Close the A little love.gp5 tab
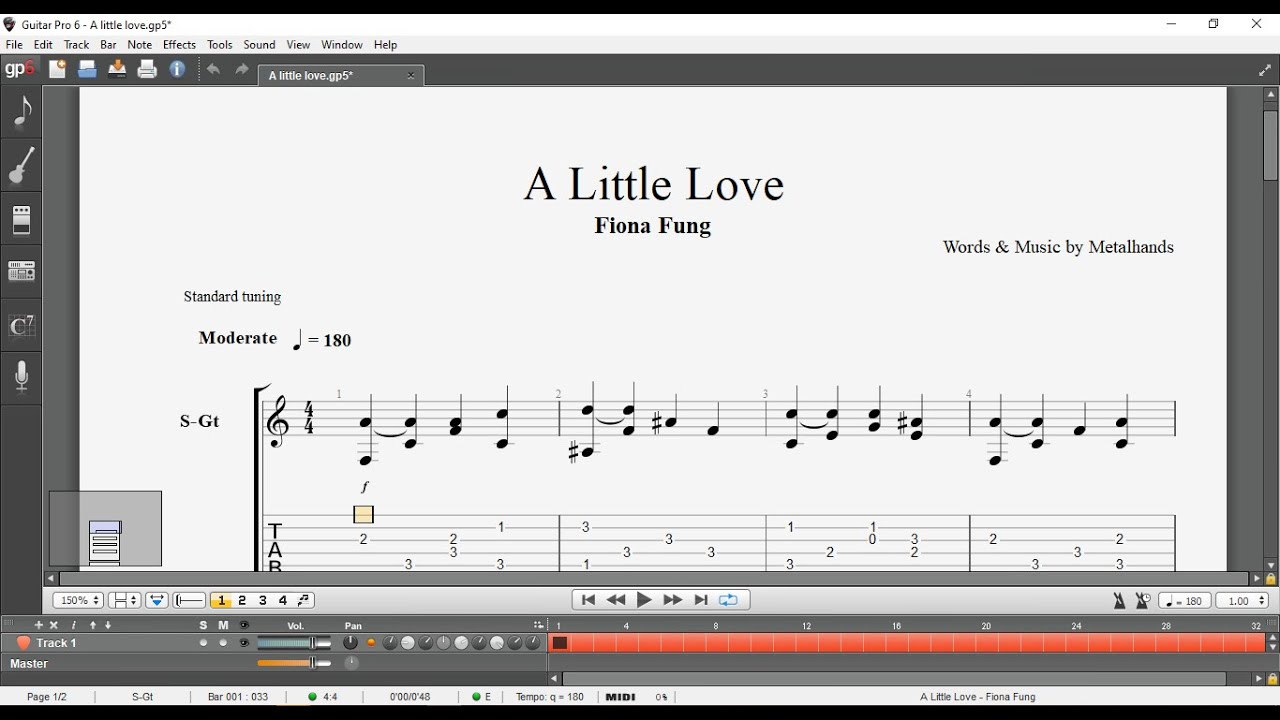This screenshot has height=720, width=1280. (411, 76)
